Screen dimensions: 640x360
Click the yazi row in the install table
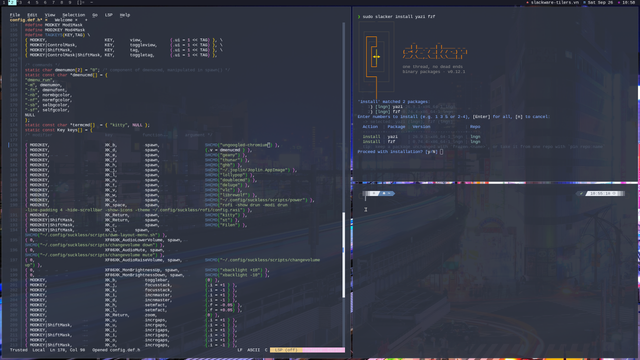click(x=421, y=137)
